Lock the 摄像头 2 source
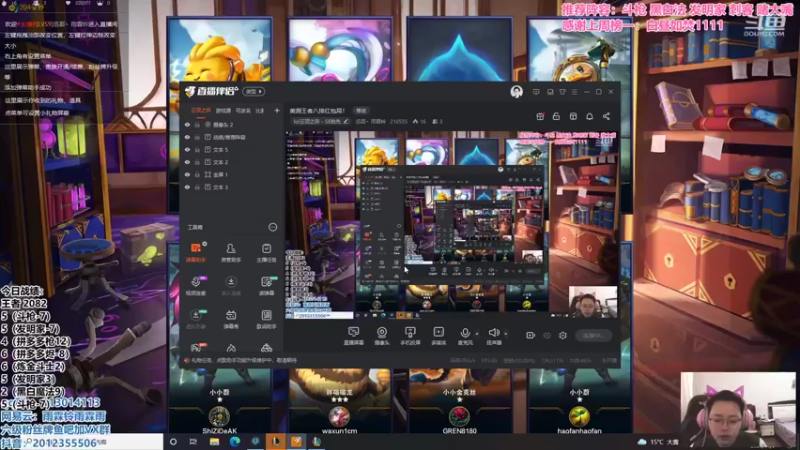 197,124
